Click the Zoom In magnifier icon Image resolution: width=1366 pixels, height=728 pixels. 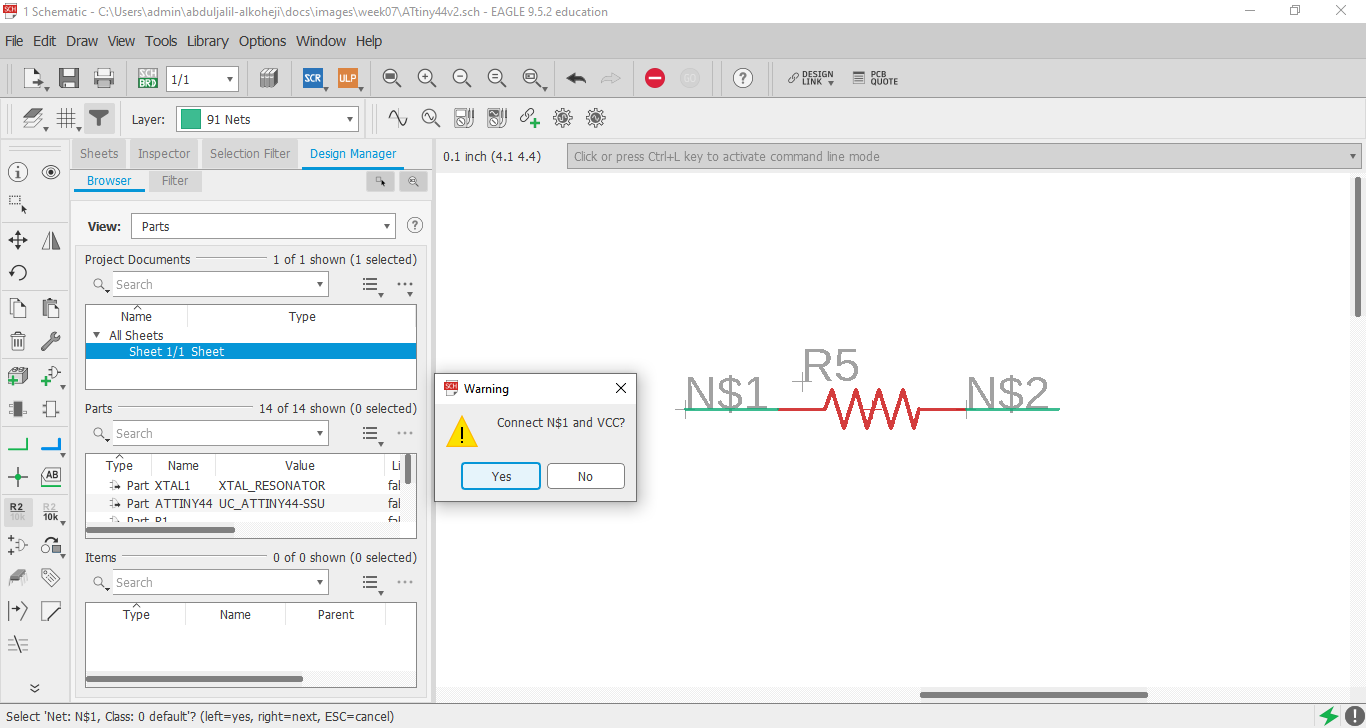[427, 78]
